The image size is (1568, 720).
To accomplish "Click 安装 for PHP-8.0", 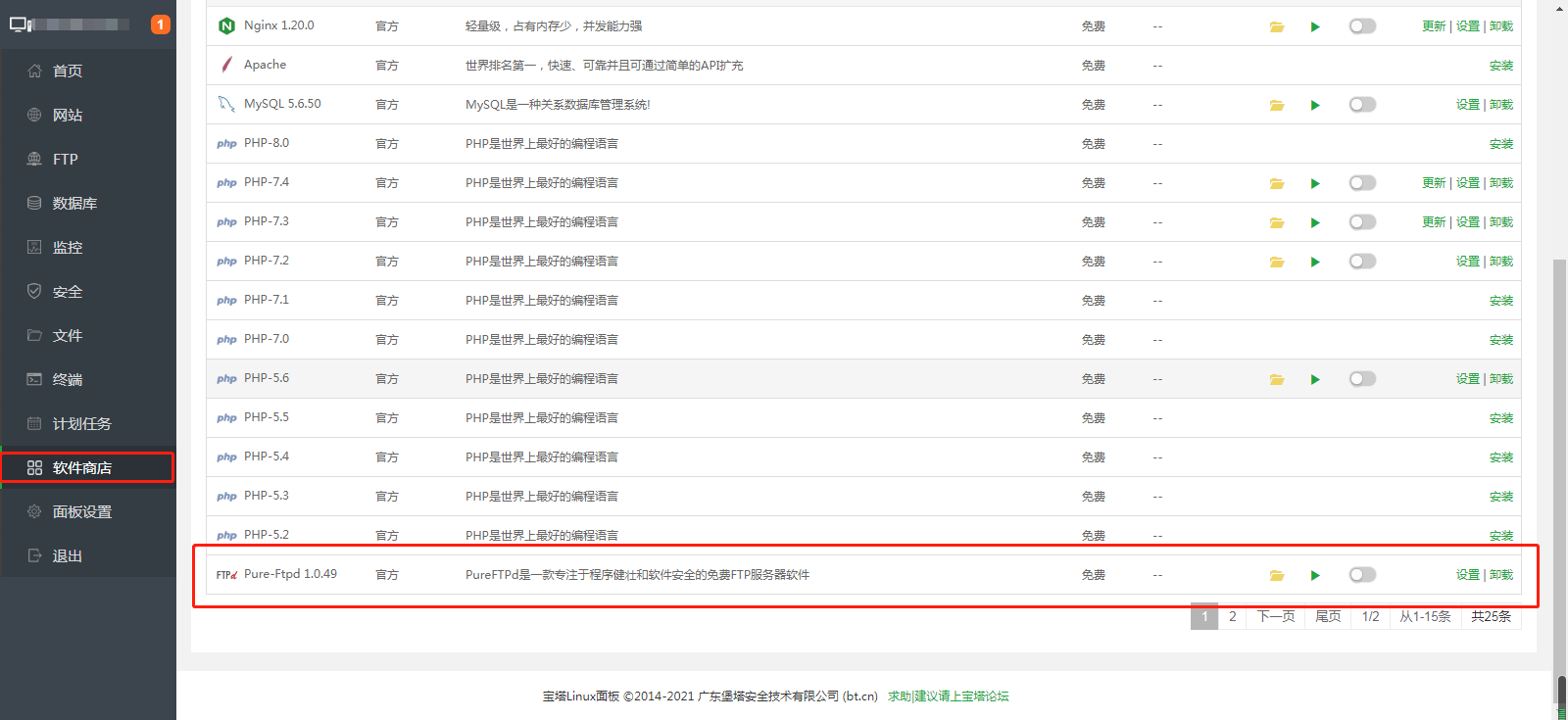I will pyautogui.click(x=1501, y=144).
